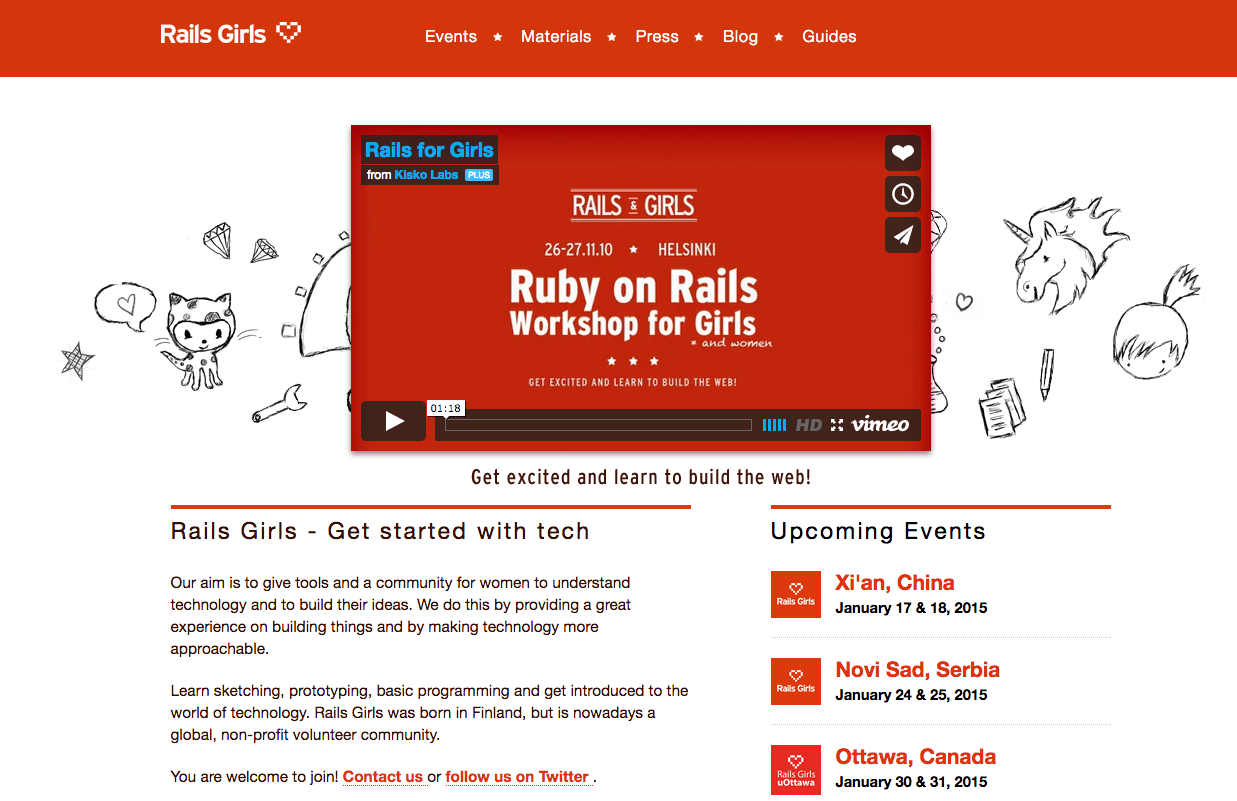Screen dimensions: 1237x801
Task: Toggle HD quality on the video
Action: [808, 425]
